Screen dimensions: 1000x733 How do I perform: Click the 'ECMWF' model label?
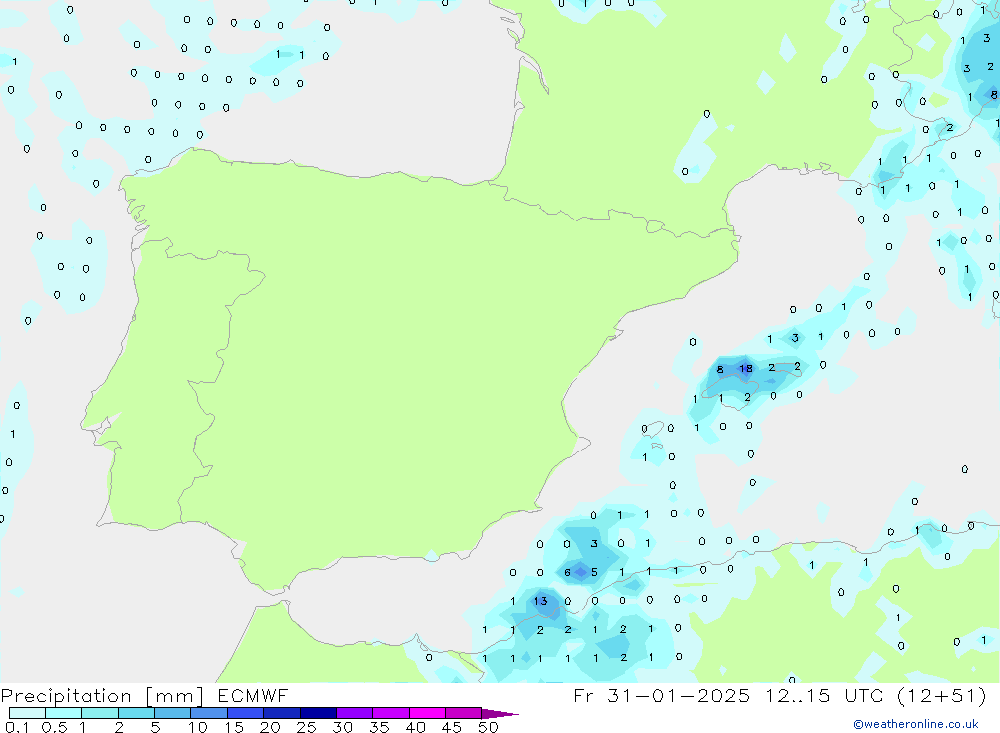point(253,696)
